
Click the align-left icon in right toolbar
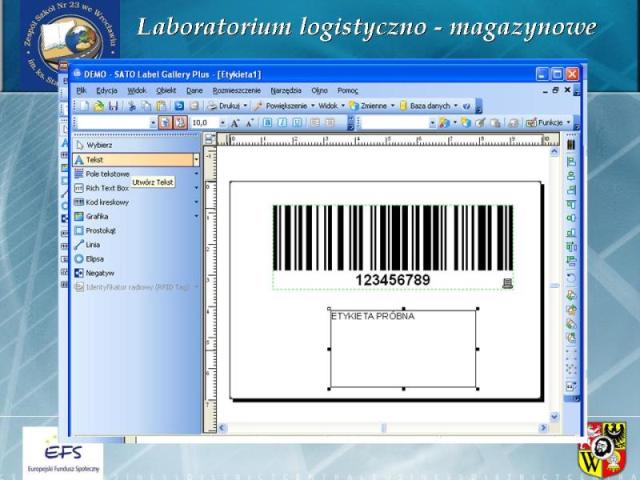click(x=571, y=162)
